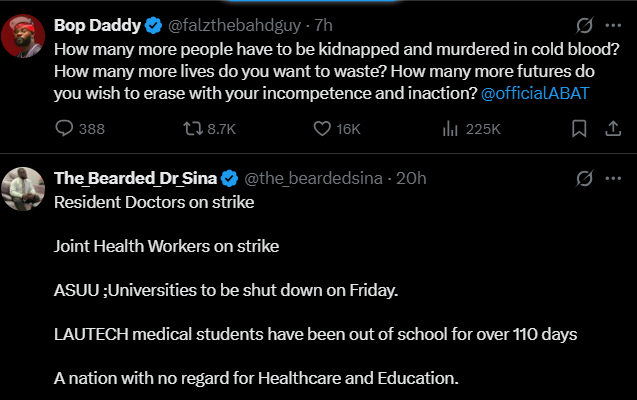The width and height of the screenshot is (637, 400).
Task: Click the @the_beardedsina handle
Action: pyautogui.click(x=313, y=178)
